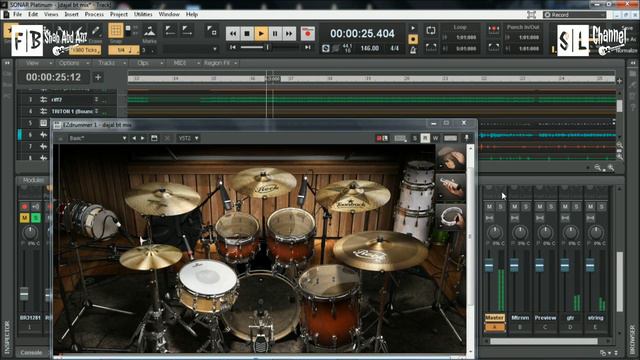Open the Utilities menu
The width and height of the screenshot is (640, 360).
click(x=143, y=14)
